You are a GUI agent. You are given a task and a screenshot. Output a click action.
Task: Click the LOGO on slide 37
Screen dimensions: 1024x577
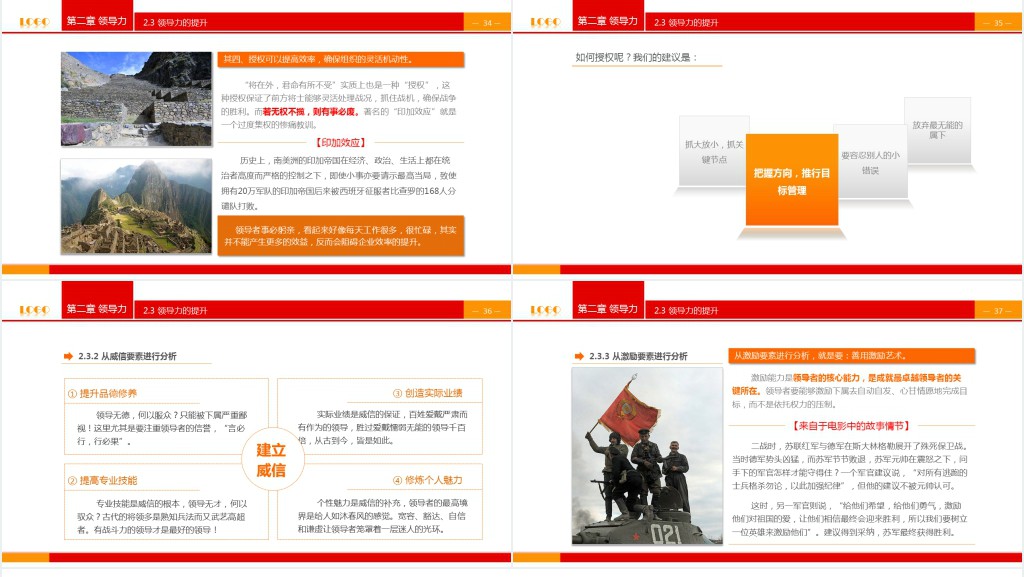(x=545, y=310)
